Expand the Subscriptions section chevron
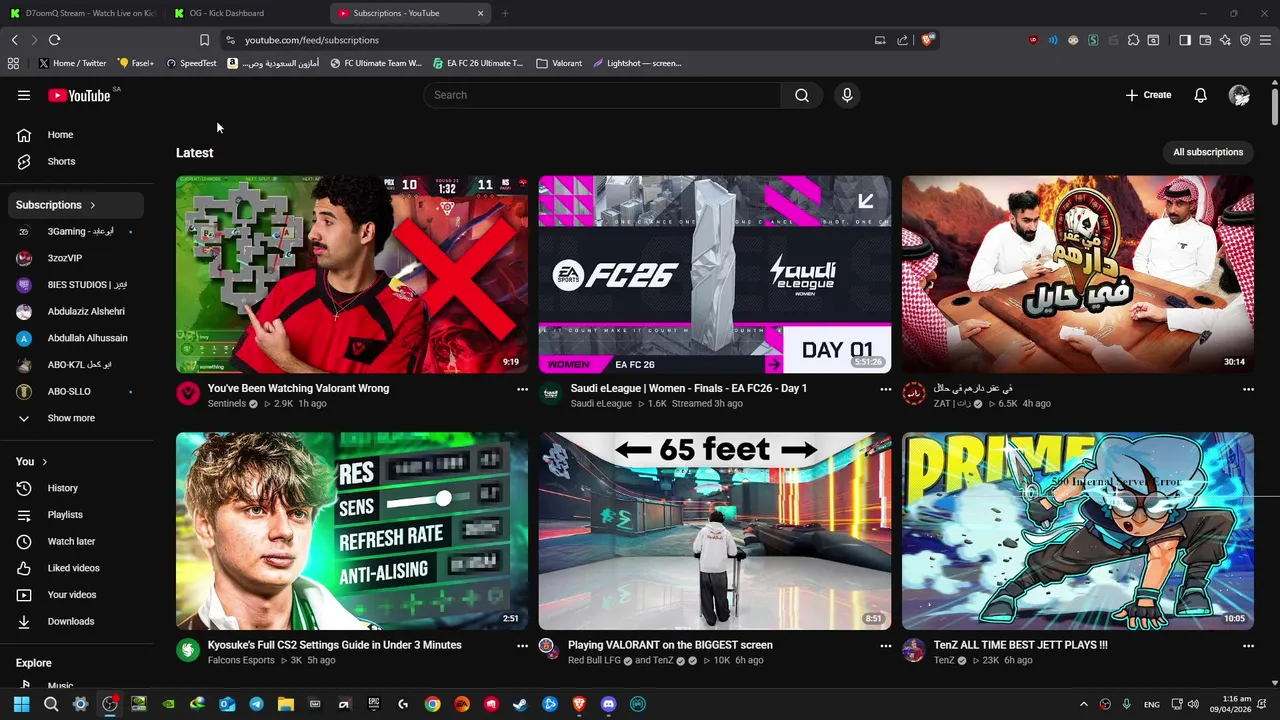1280x720 pixels. [x=93, y=205]
